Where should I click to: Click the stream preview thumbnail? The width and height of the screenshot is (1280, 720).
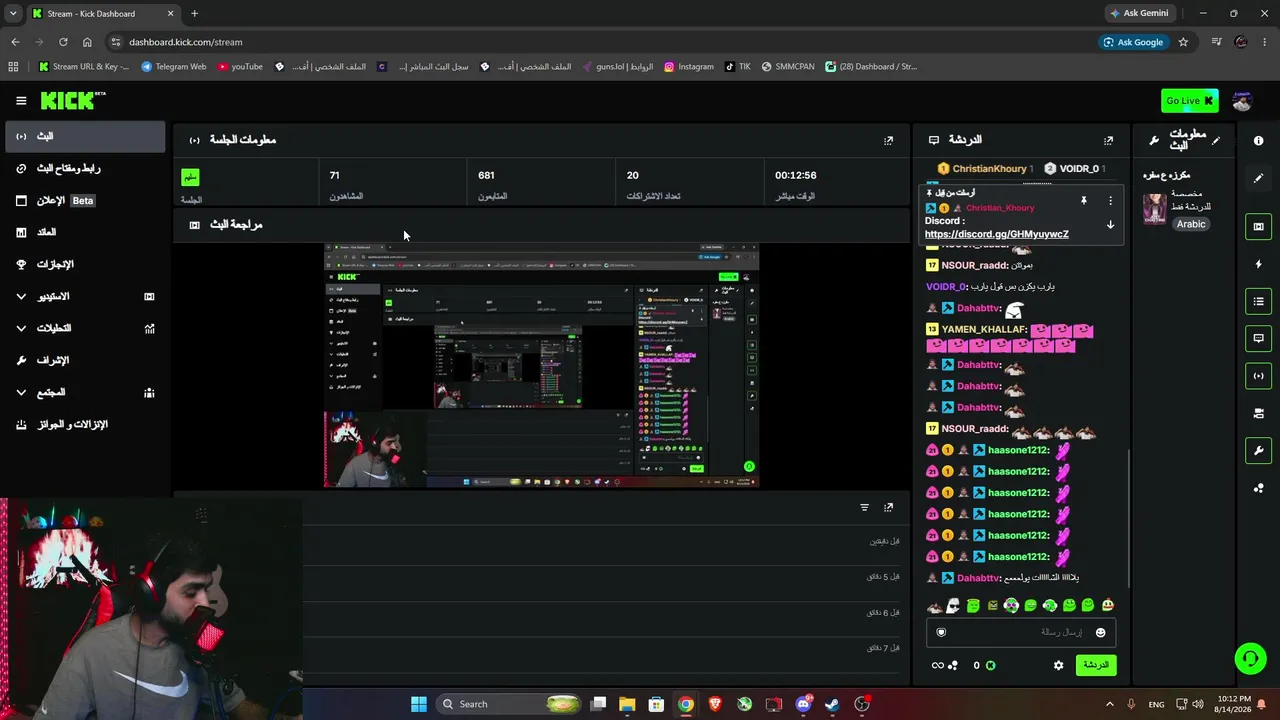pyautogui.click(x=541, y=365)
